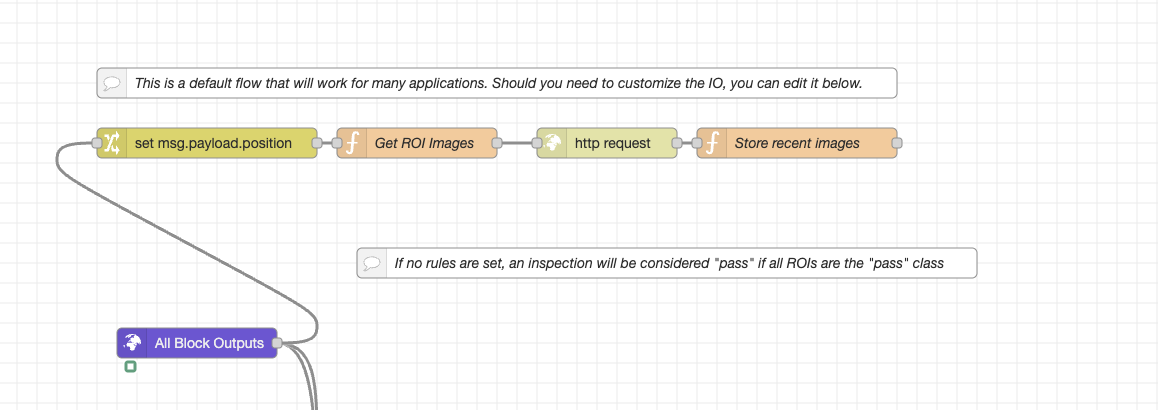
Task: Select comment text about 'pass' class ROIs
Action: pos(669,263)
